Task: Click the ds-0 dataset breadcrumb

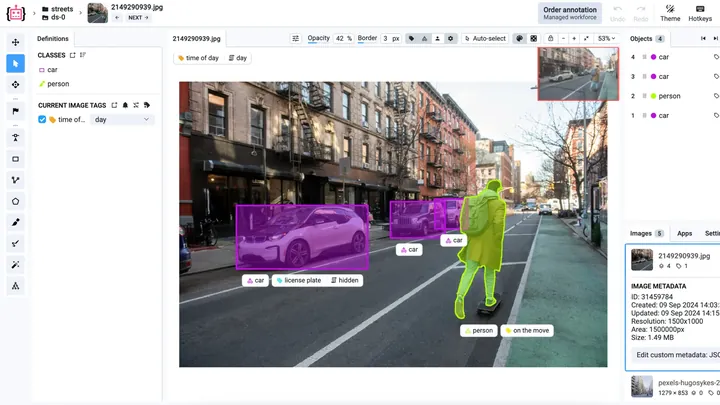Action: point(54,17)
